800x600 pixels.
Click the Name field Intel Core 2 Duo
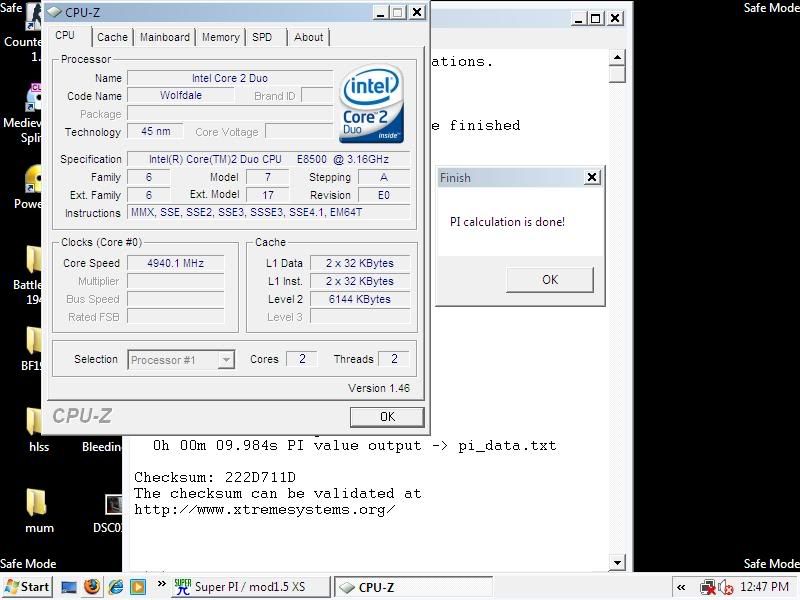click(x=230, y=78)
